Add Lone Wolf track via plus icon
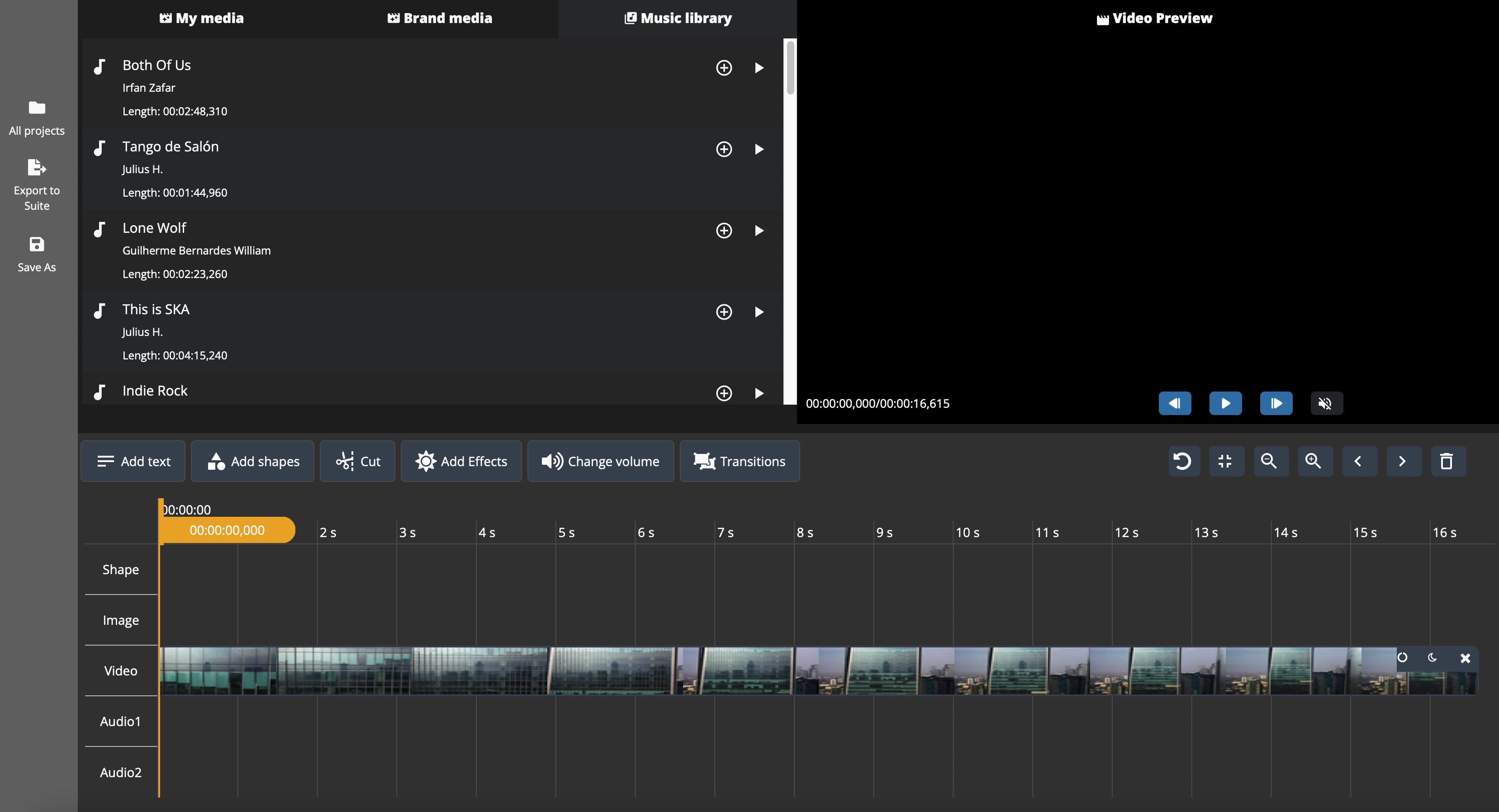 tap(723, 230)
